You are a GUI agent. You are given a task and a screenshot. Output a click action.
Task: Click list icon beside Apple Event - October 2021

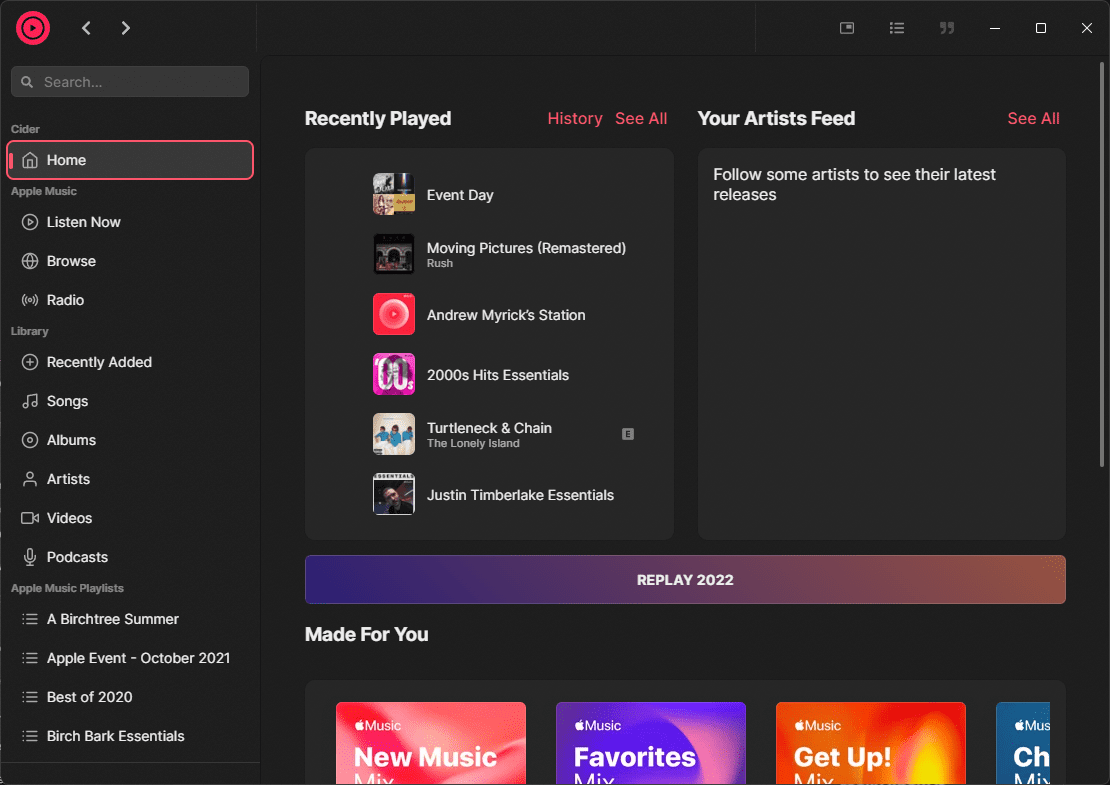(30, 658)
